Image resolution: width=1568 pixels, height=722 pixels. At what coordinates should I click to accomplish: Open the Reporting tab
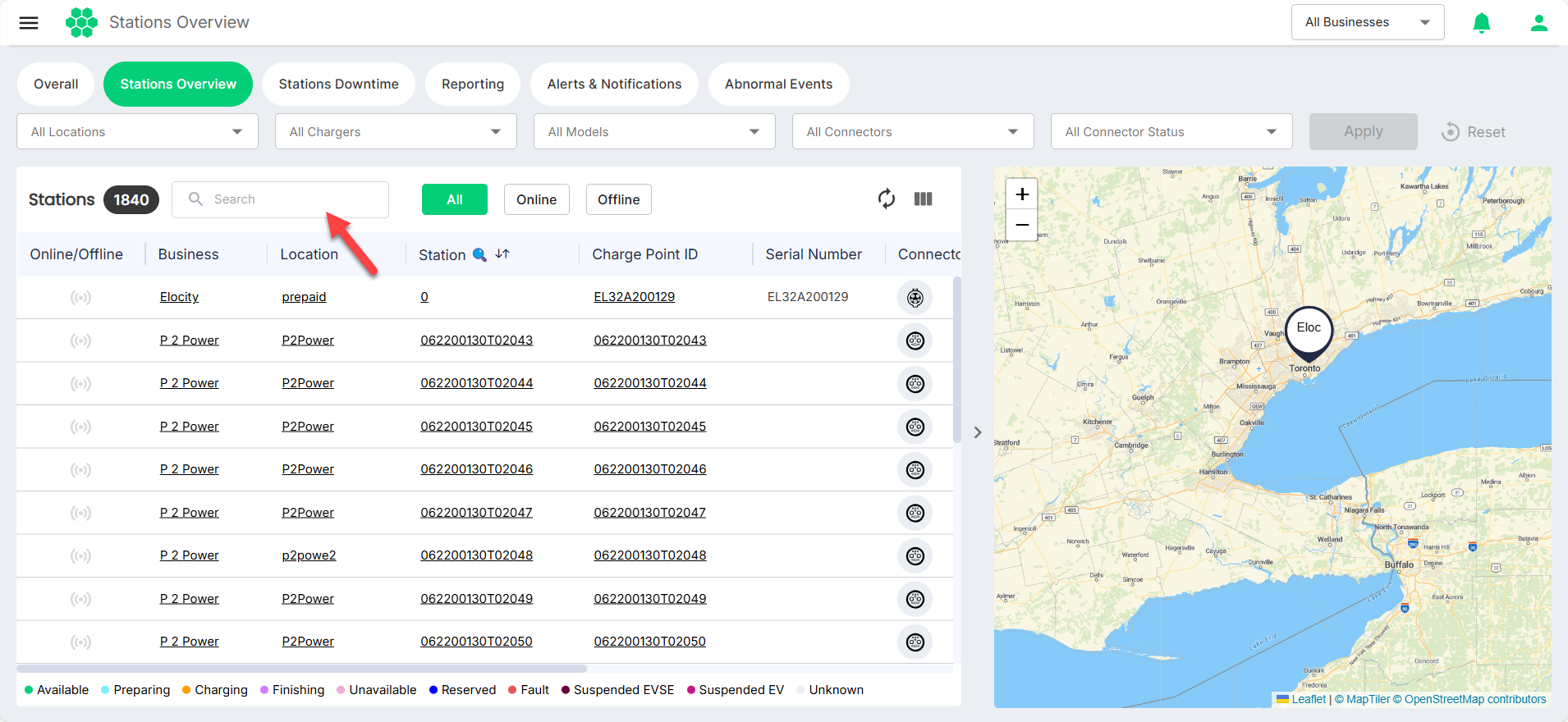tap(473, 84)
